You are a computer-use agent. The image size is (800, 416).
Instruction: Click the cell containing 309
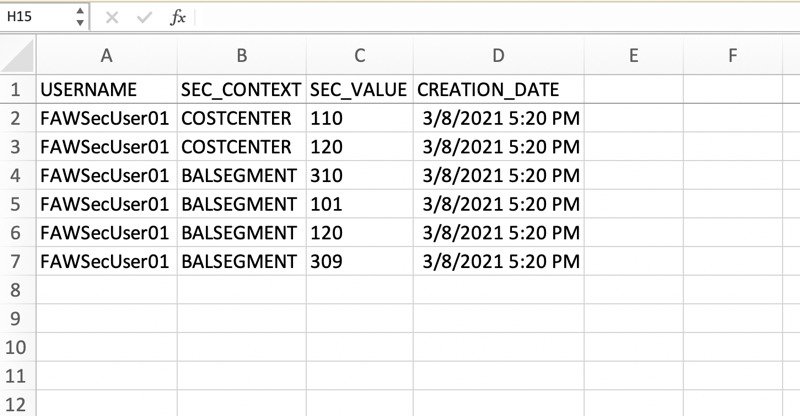[359, 262]
